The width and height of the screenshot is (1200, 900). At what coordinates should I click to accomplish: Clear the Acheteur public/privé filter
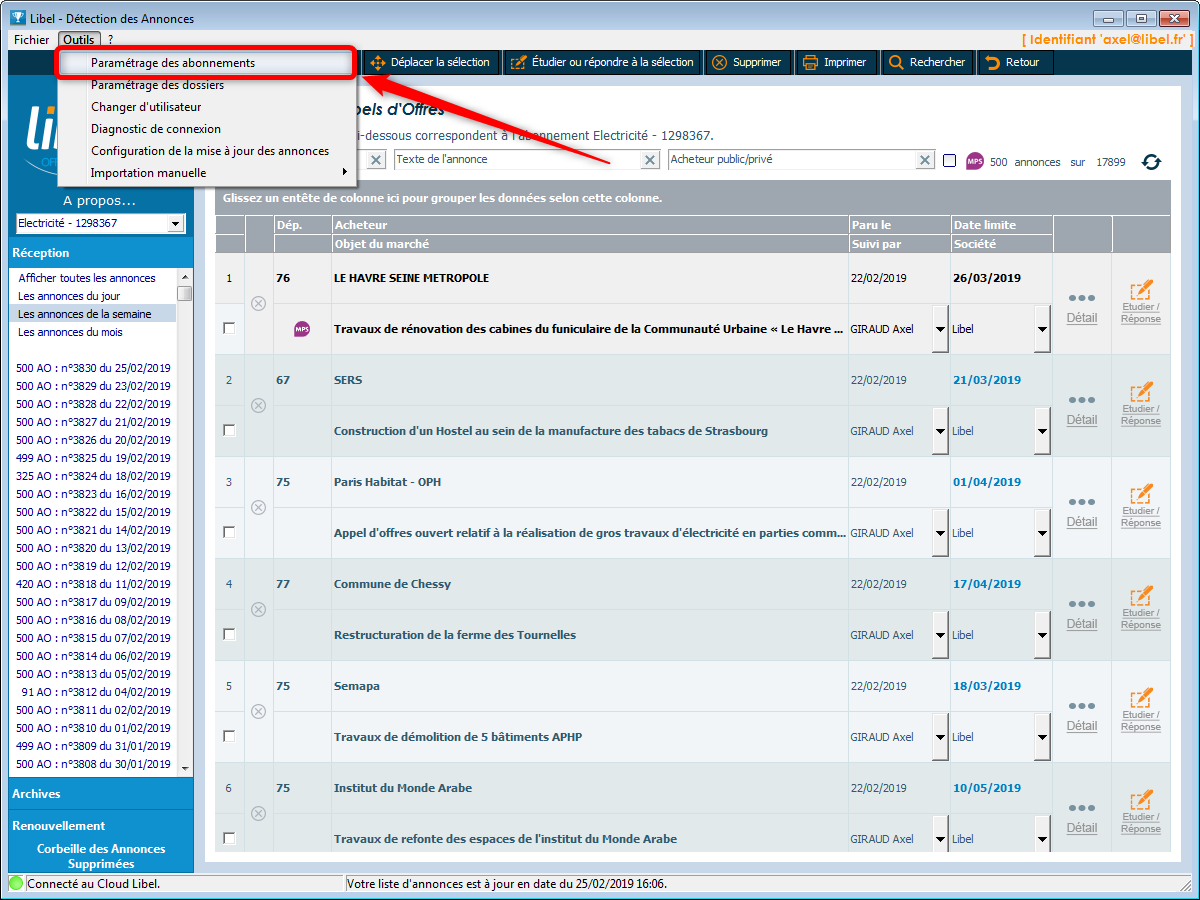tap(925, 160)
